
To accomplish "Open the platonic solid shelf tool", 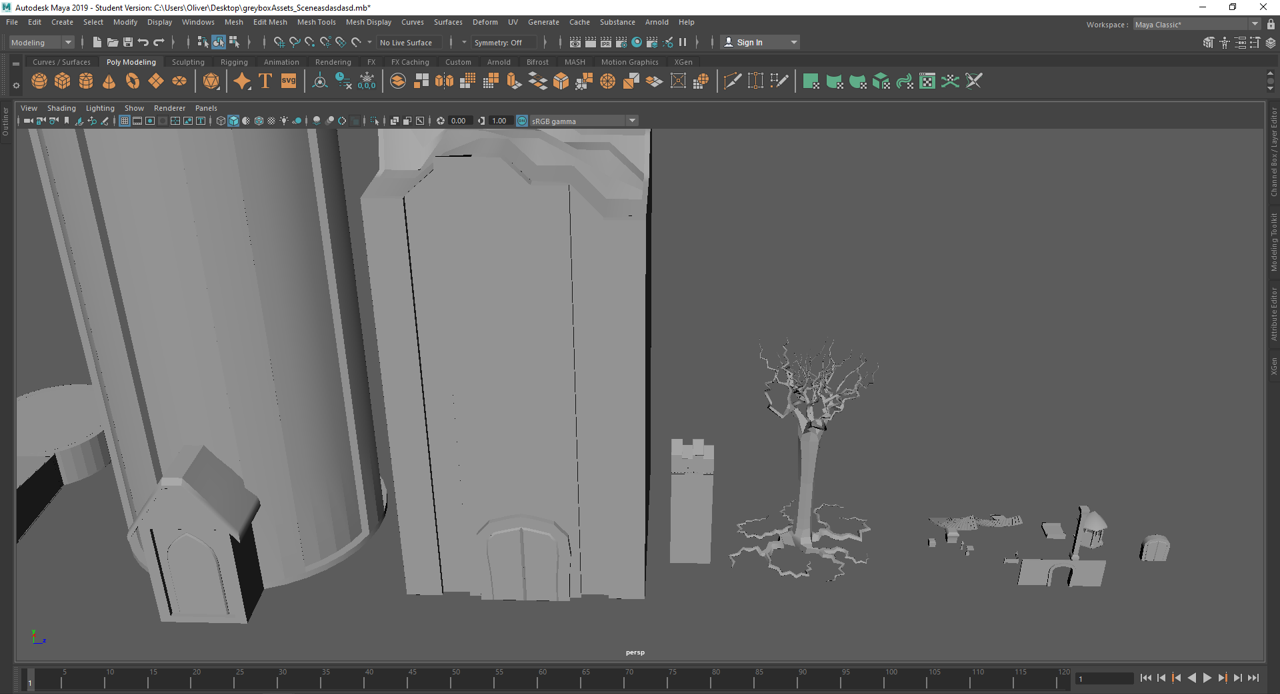I will [x=211, y=81].
